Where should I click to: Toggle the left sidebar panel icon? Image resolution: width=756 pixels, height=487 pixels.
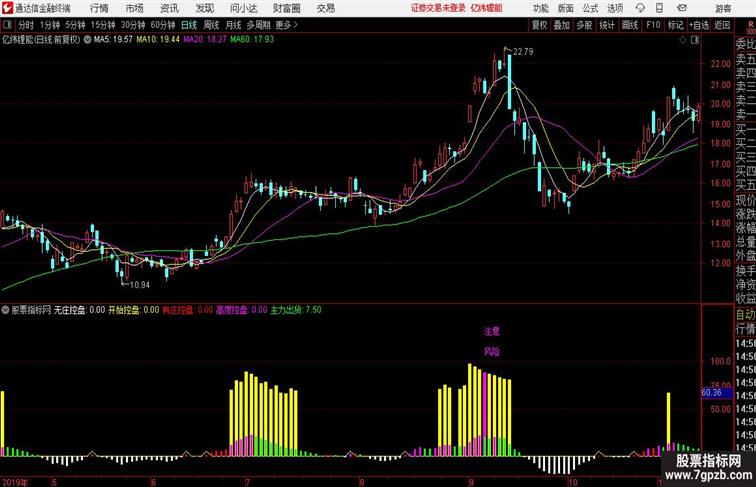(x=7, y=25)
